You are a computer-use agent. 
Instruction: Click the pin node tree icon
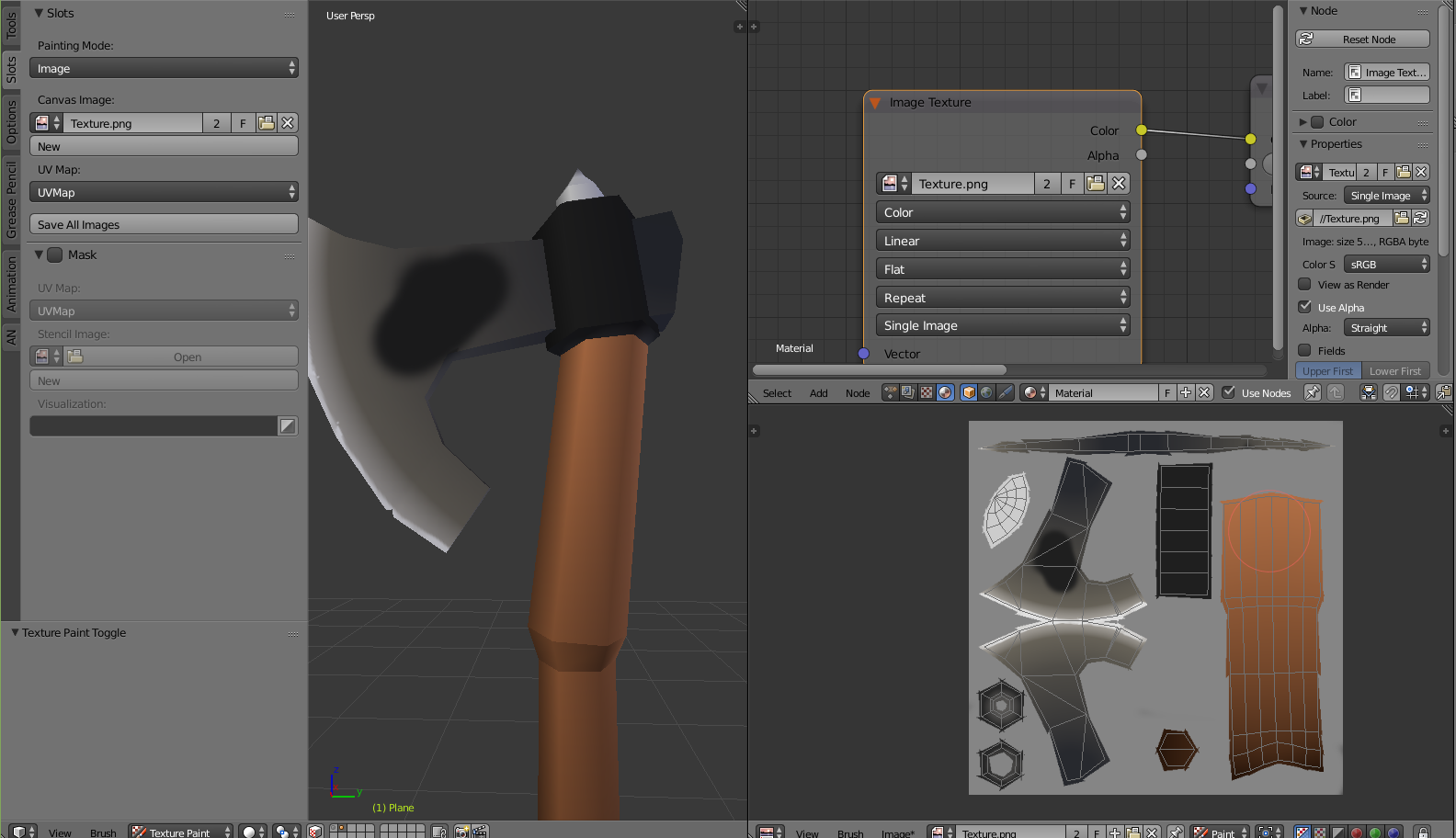point(1313,392)
